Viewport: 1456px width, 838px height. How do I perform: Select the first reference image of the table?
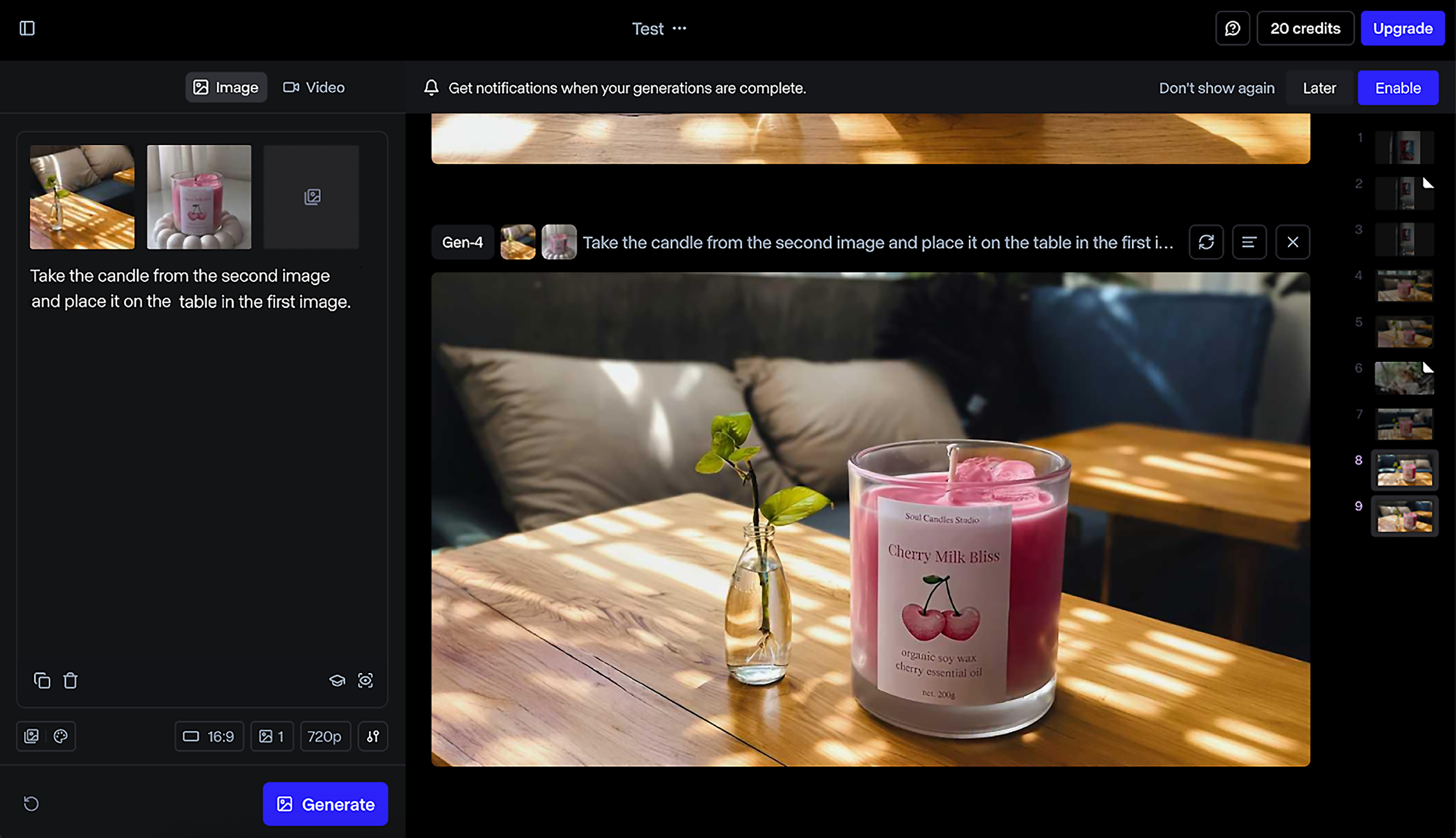coord(82,197)
